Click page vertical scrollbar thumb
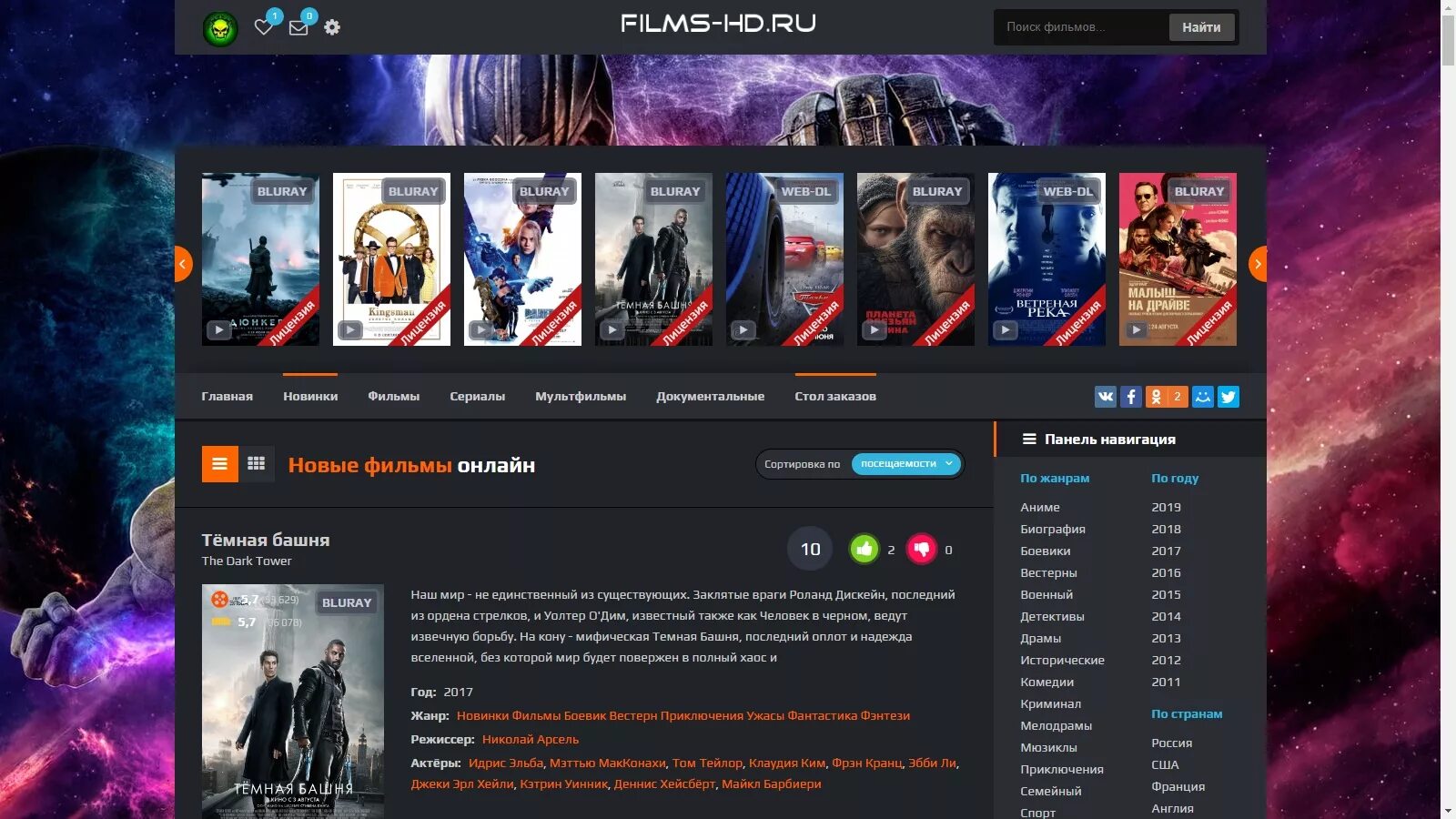Screen dimensions: 1456x819 tap(1448, 41)
